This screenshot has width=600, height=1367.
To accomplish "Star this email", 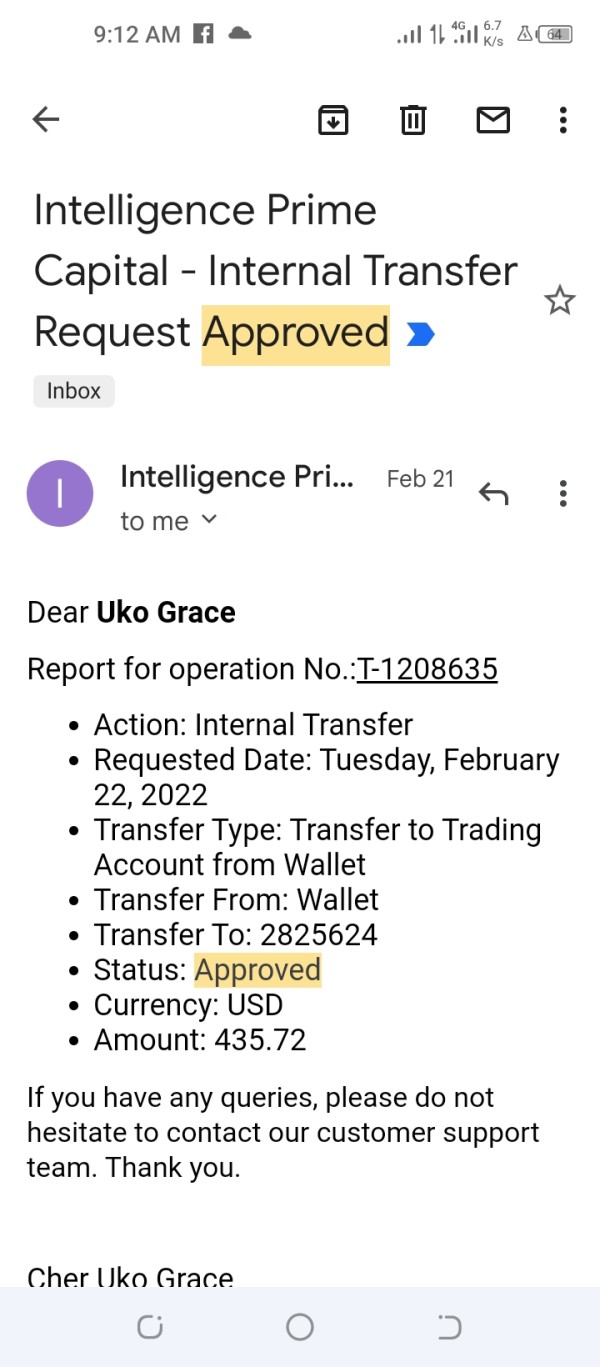I will 560,300.
